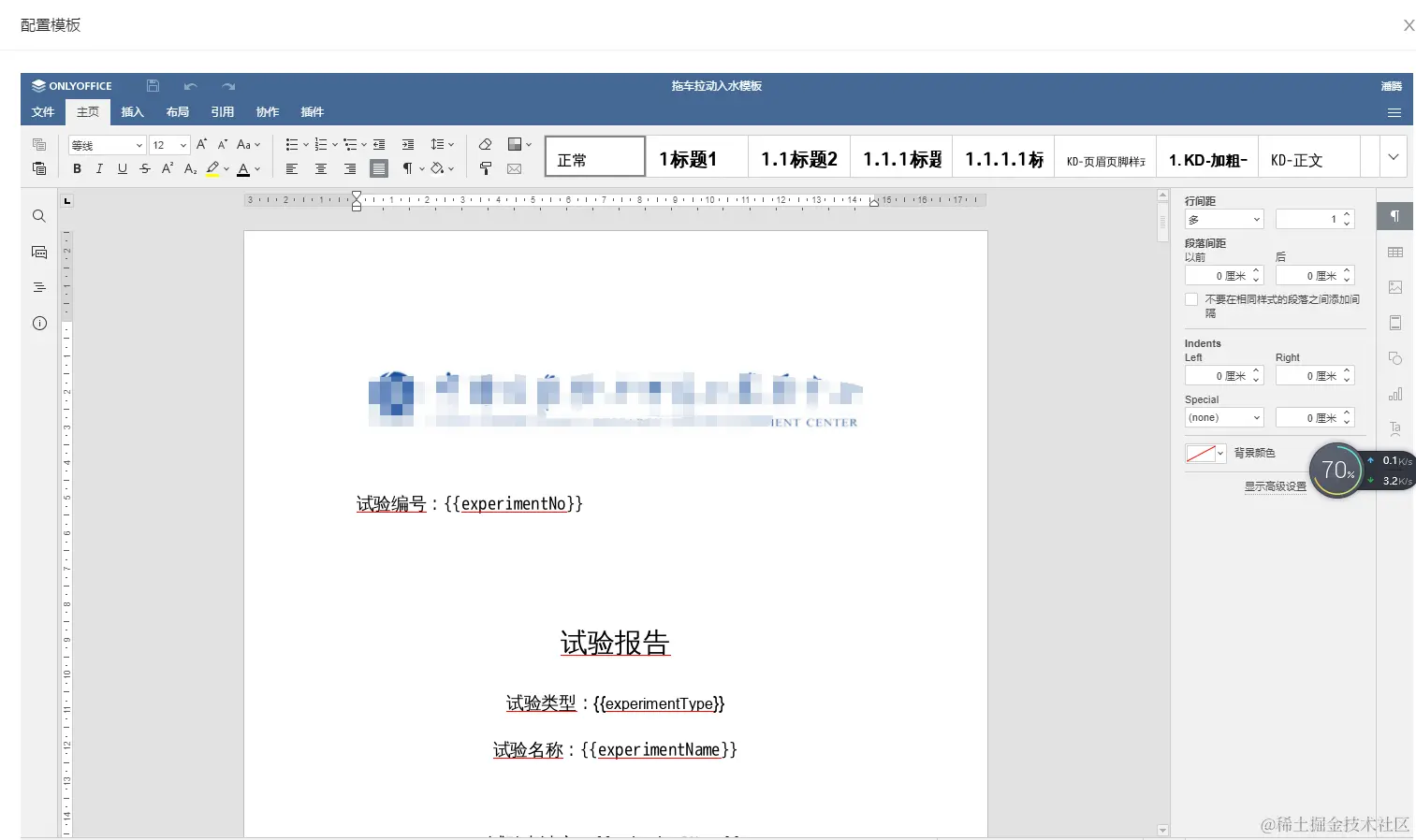The image size is (1416, 840).
Task: Open the About info icon in the sidebar
Action: (x=39, y=323)
